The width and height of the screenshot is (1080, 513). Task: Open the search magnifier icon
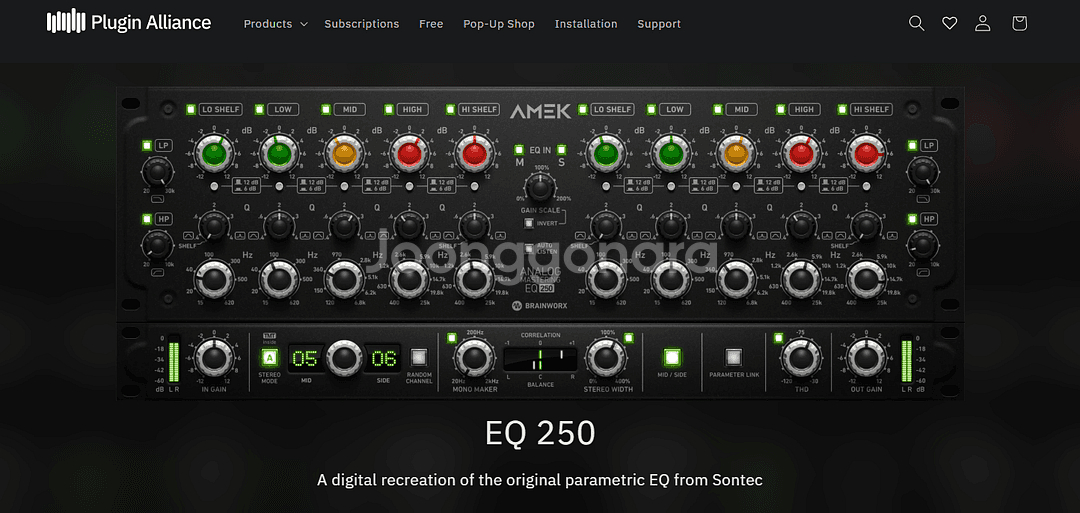tap(916, 23)
